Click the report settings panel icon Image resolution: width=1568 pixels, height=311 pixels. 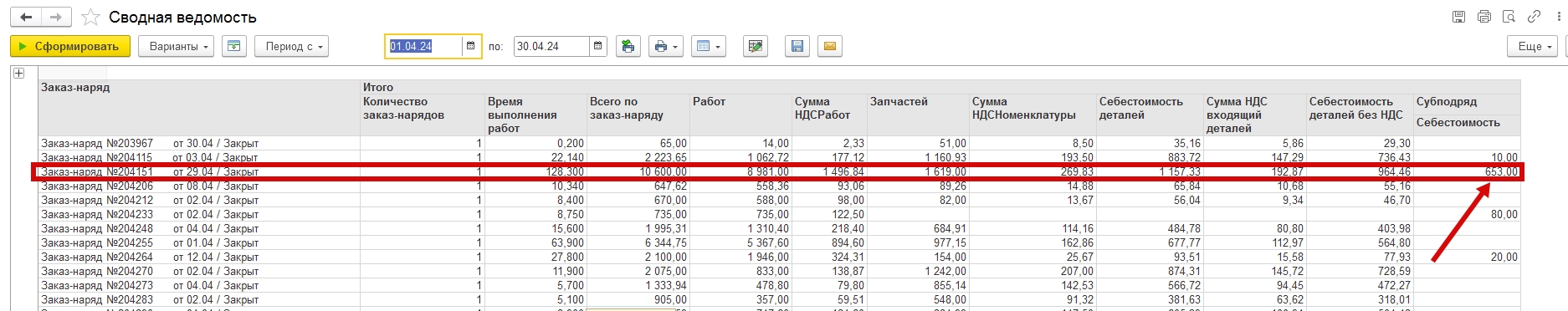tap(234, 46)
